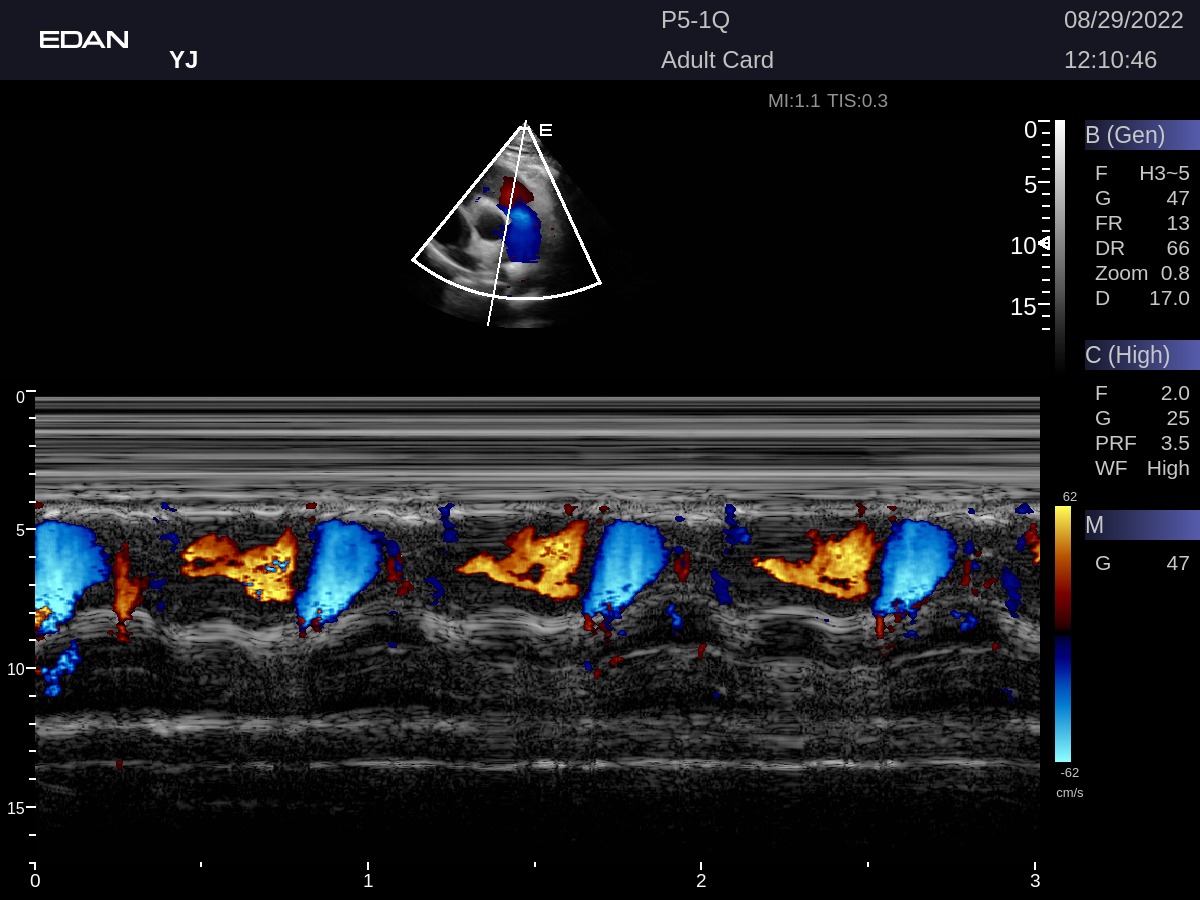
Task: Click the PRF 3.5 parameter
Action: [x=1142, y=443]
